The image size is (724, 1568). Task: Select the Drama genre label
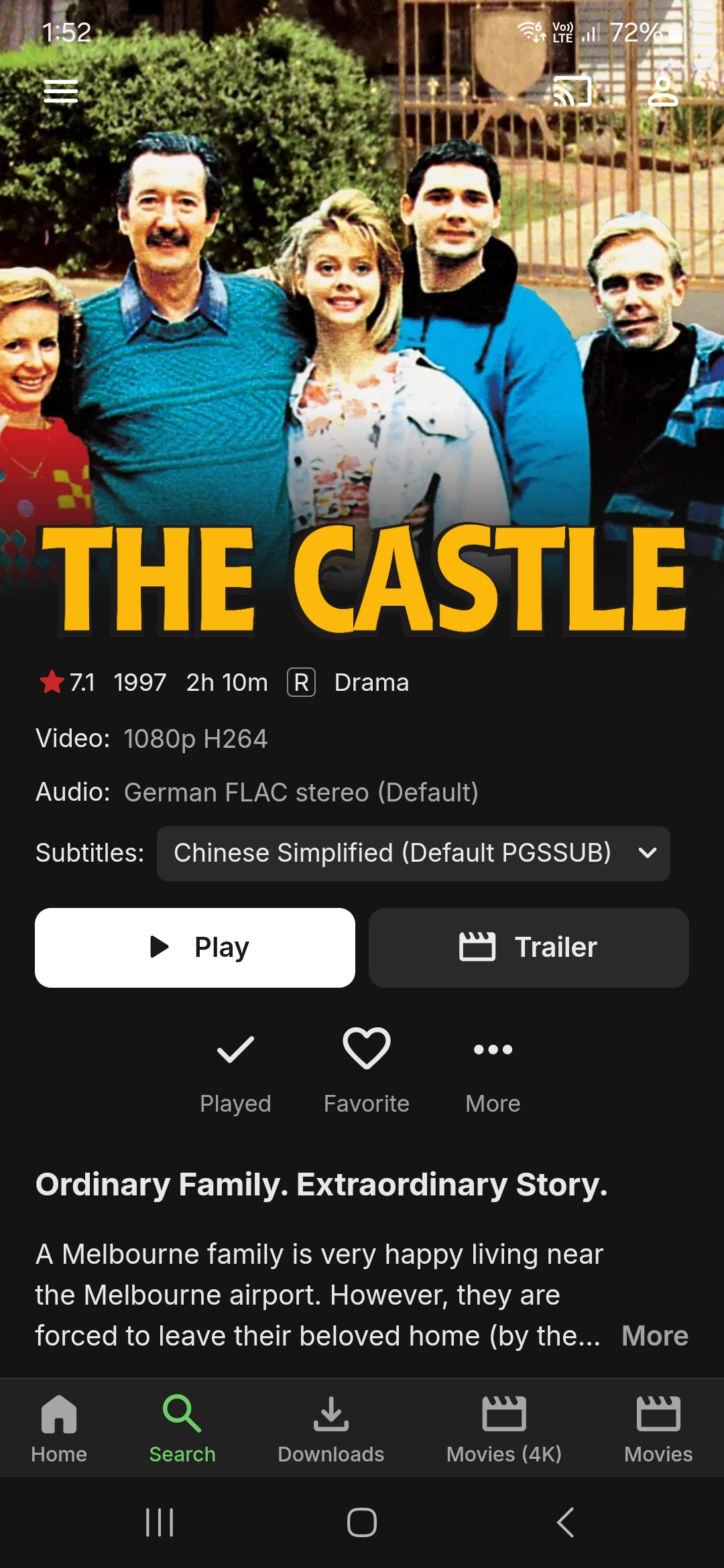tap(371, 682)
